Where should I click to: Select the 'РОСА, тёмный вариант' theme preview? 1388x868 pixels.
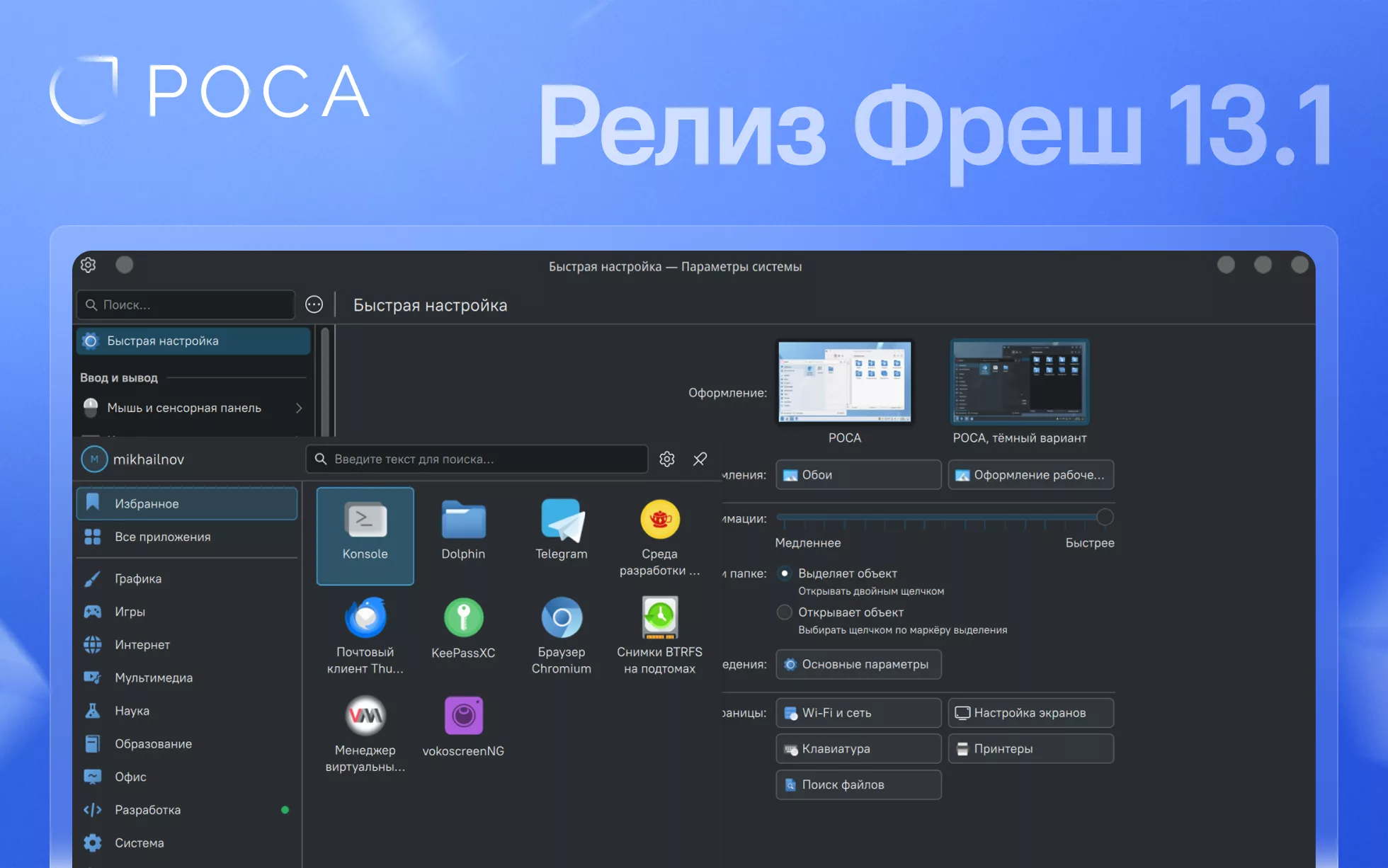1020,382
